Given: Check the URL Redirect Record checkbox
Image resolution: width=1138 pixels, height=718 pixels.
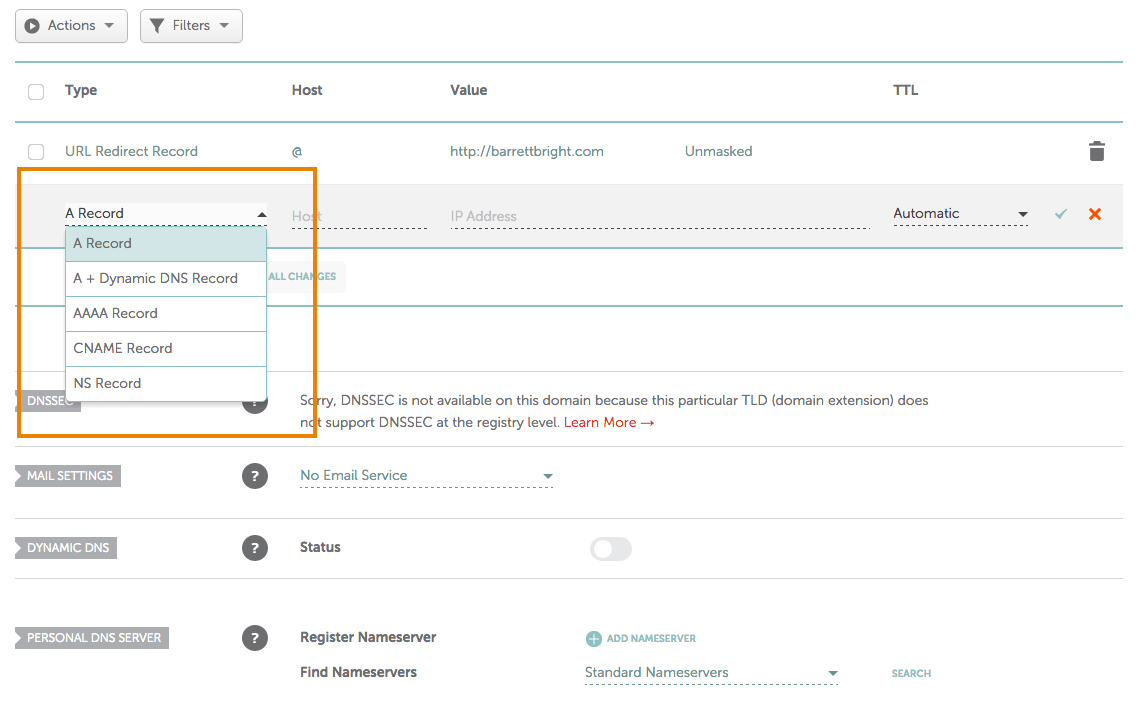Looking at the screenshot, I should (x=36, y=152).
